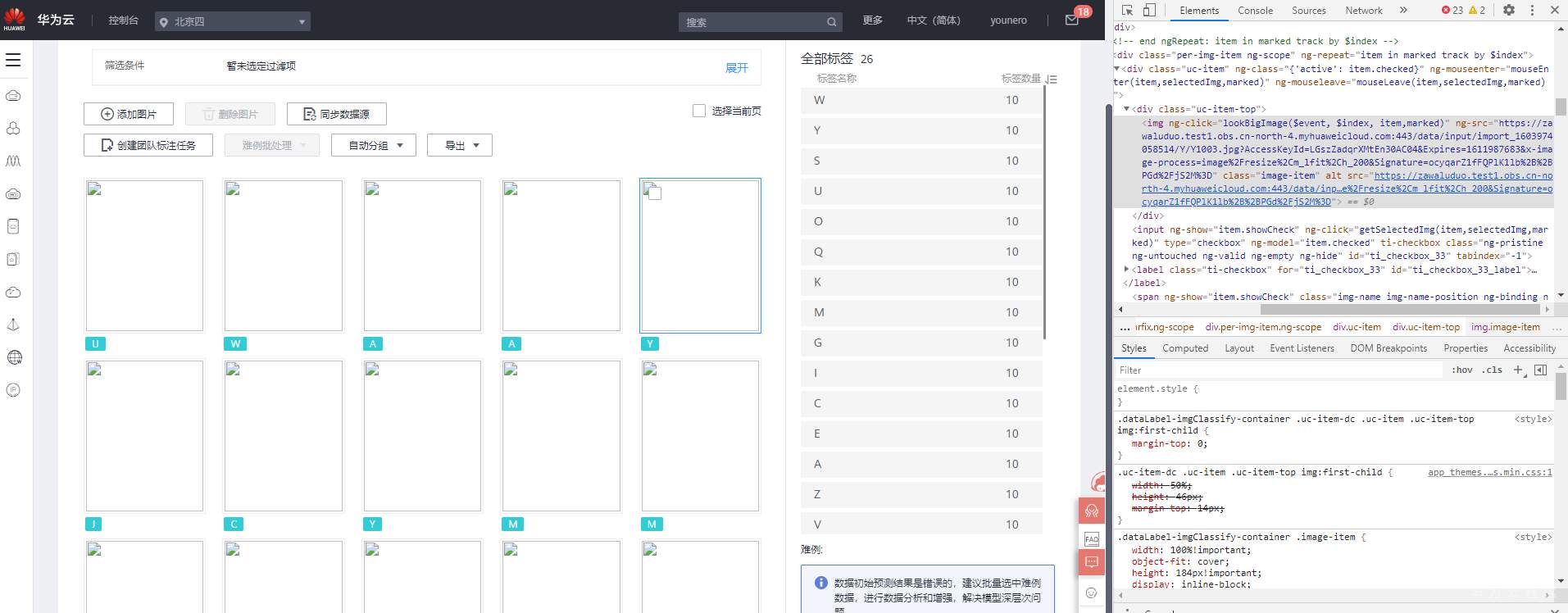The height and width of the screenshot is (613, 1568).
Task: Open the 自动分组 dropdown
Action: (374, 146)
